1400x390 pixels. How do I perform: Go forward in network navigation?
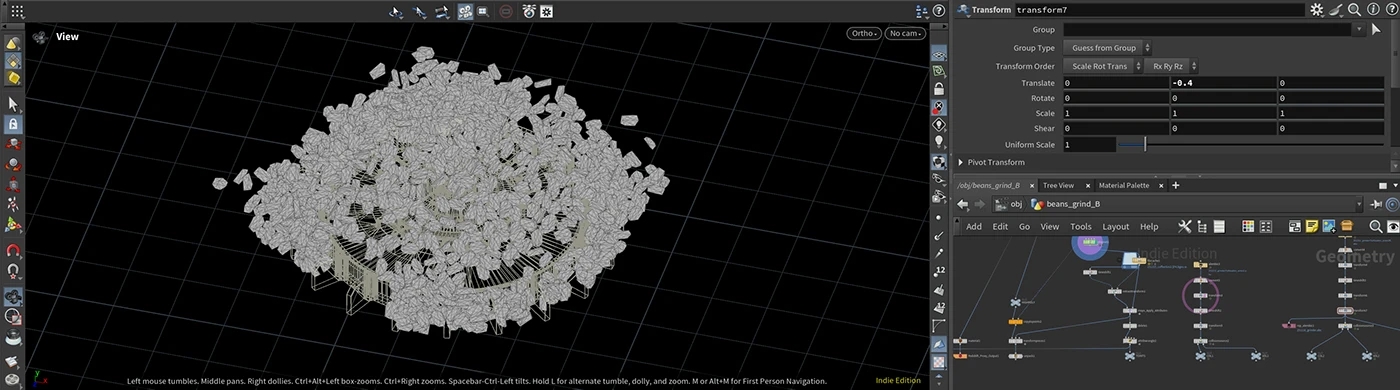[980, 204]
